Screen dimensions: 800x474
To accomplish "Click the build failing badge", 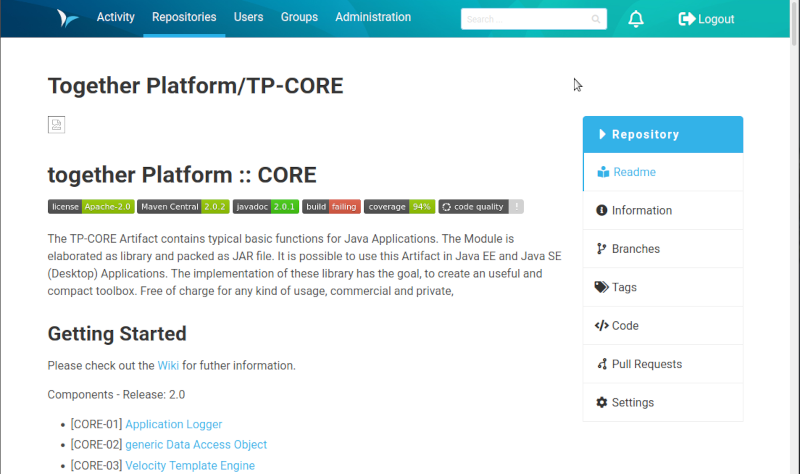I will (331, 207).
